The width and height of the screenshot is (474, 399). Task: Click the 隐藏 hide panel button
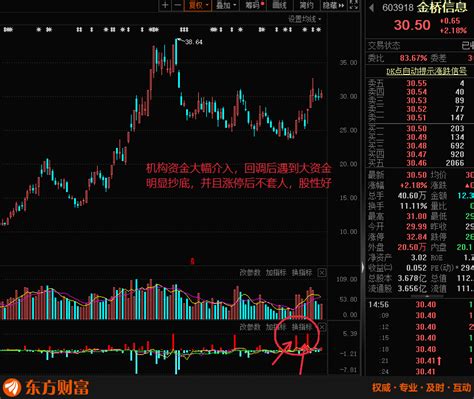[333, 5]
